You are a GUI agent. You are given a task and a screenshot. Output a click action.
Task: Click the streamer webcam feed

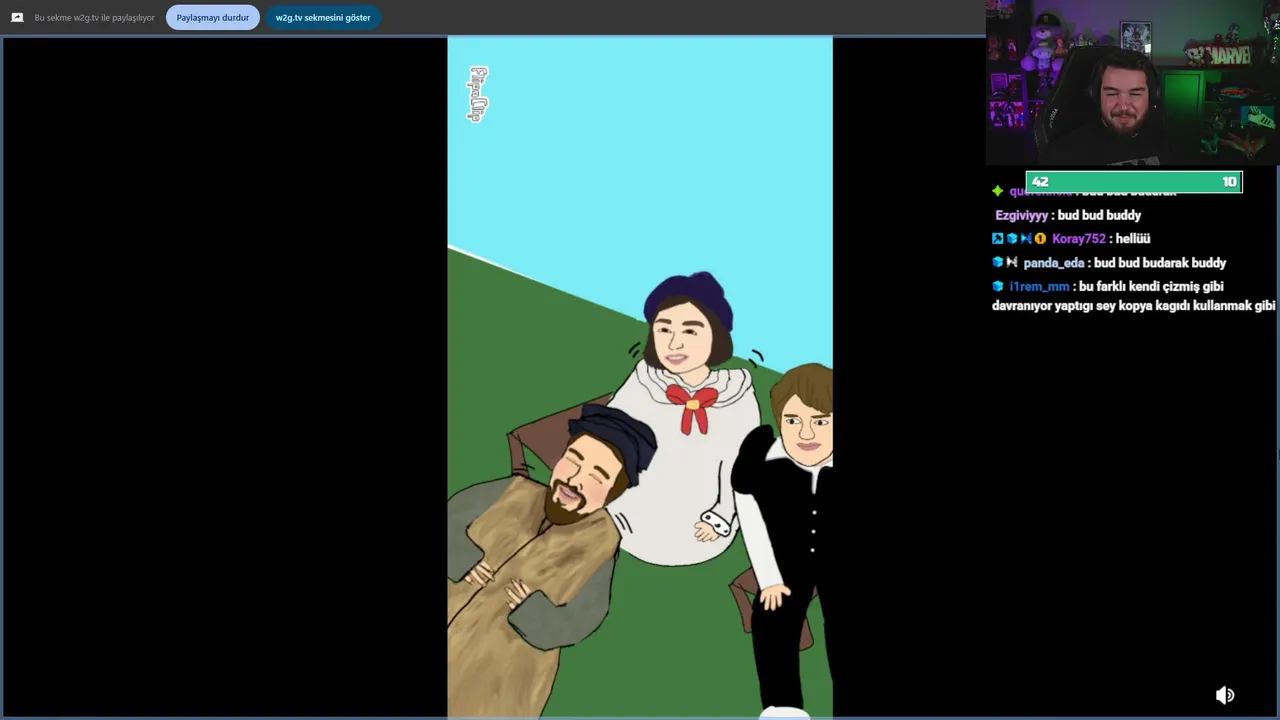1132,83
